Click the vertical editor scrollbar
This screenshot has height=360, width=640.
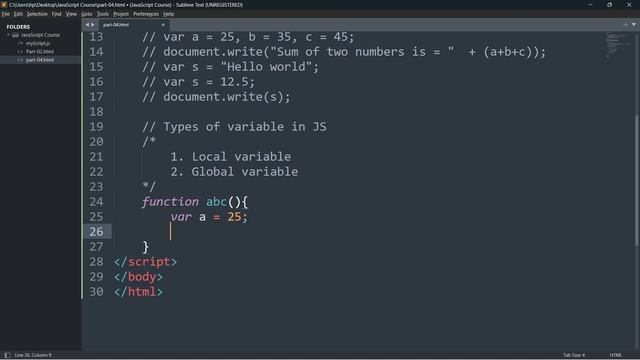coord(636,180)
